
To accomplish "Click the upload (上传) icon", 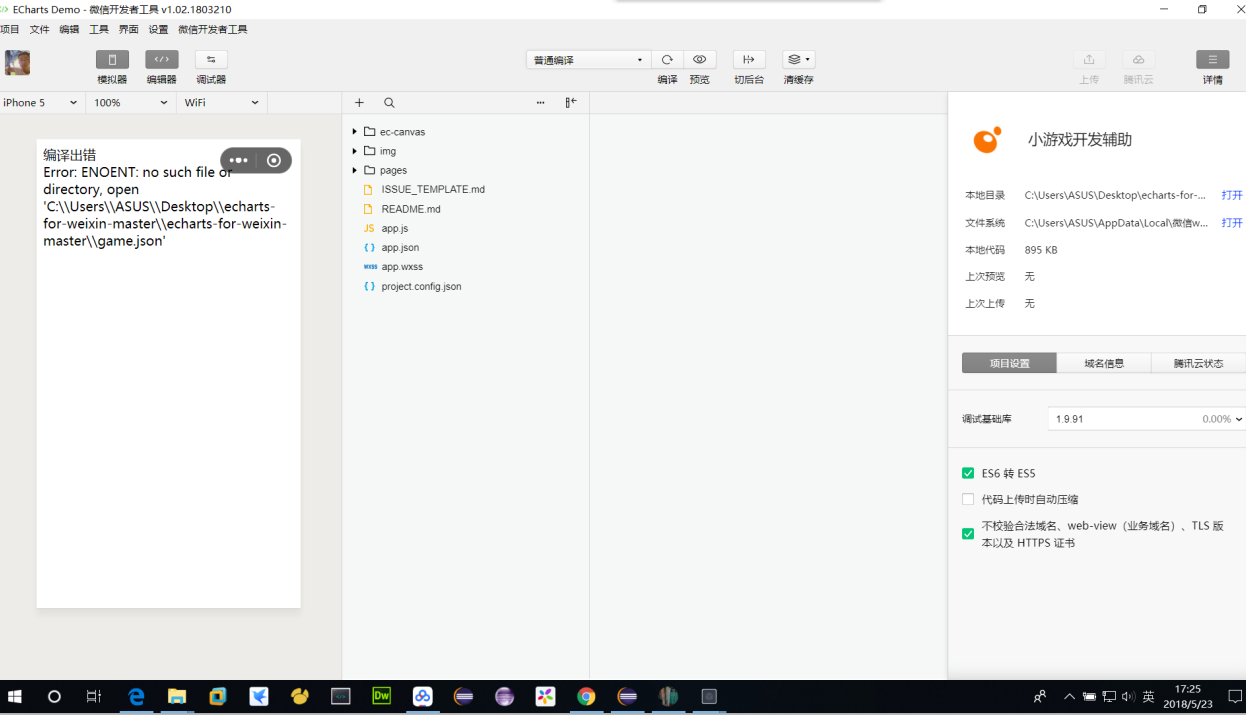I will tap(1089, 60).
